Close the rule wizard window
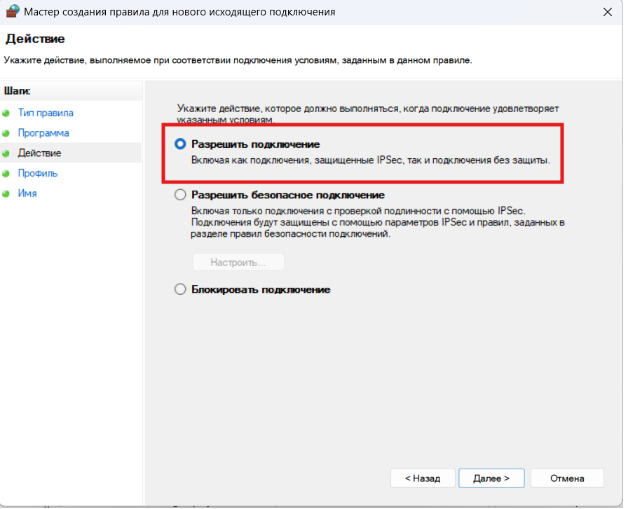The height and width of the screenshot is (509, 624). 607,12
